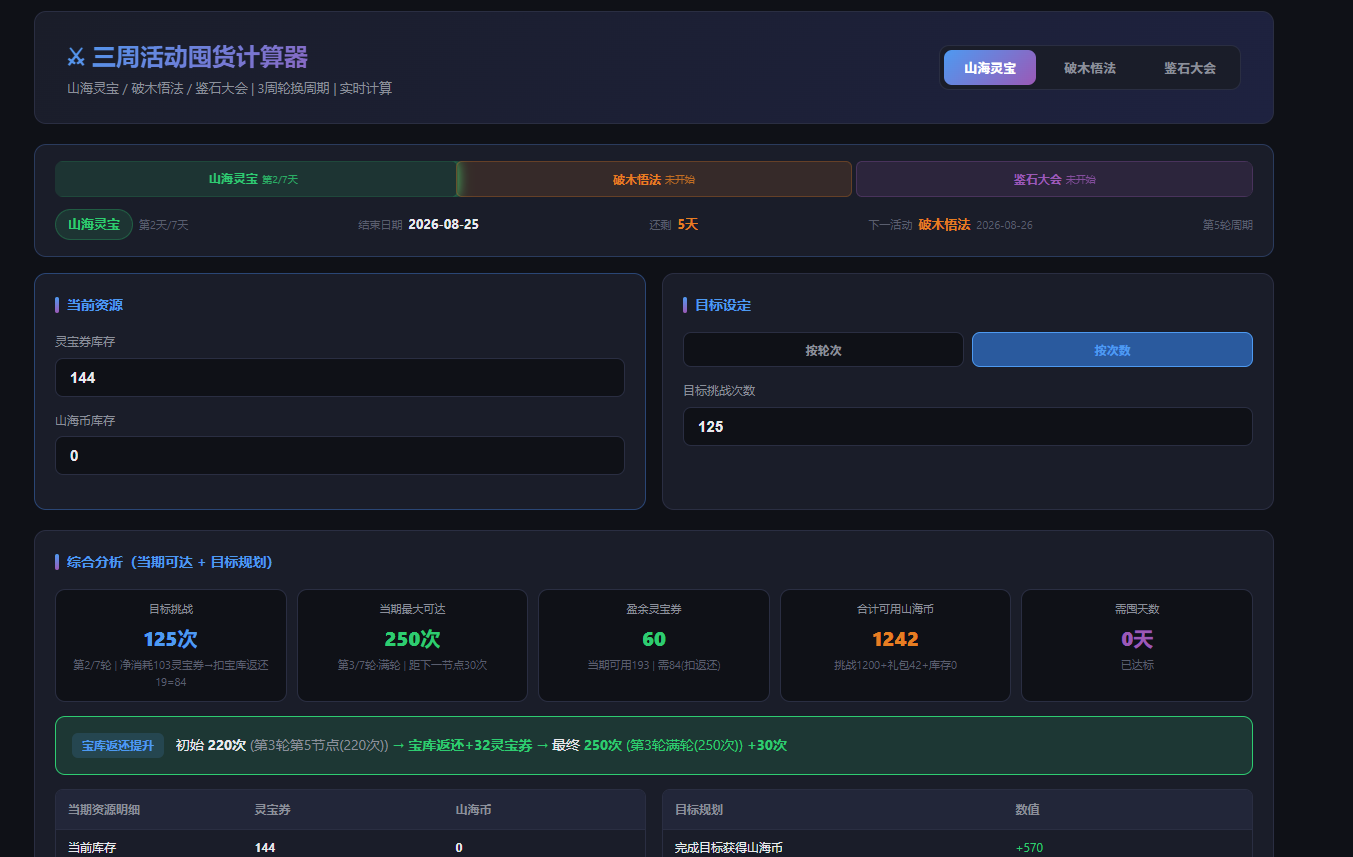Open the 鉴石大会 tab
The height and width of the screenshot is (857, 1353).
[1190, 68]
